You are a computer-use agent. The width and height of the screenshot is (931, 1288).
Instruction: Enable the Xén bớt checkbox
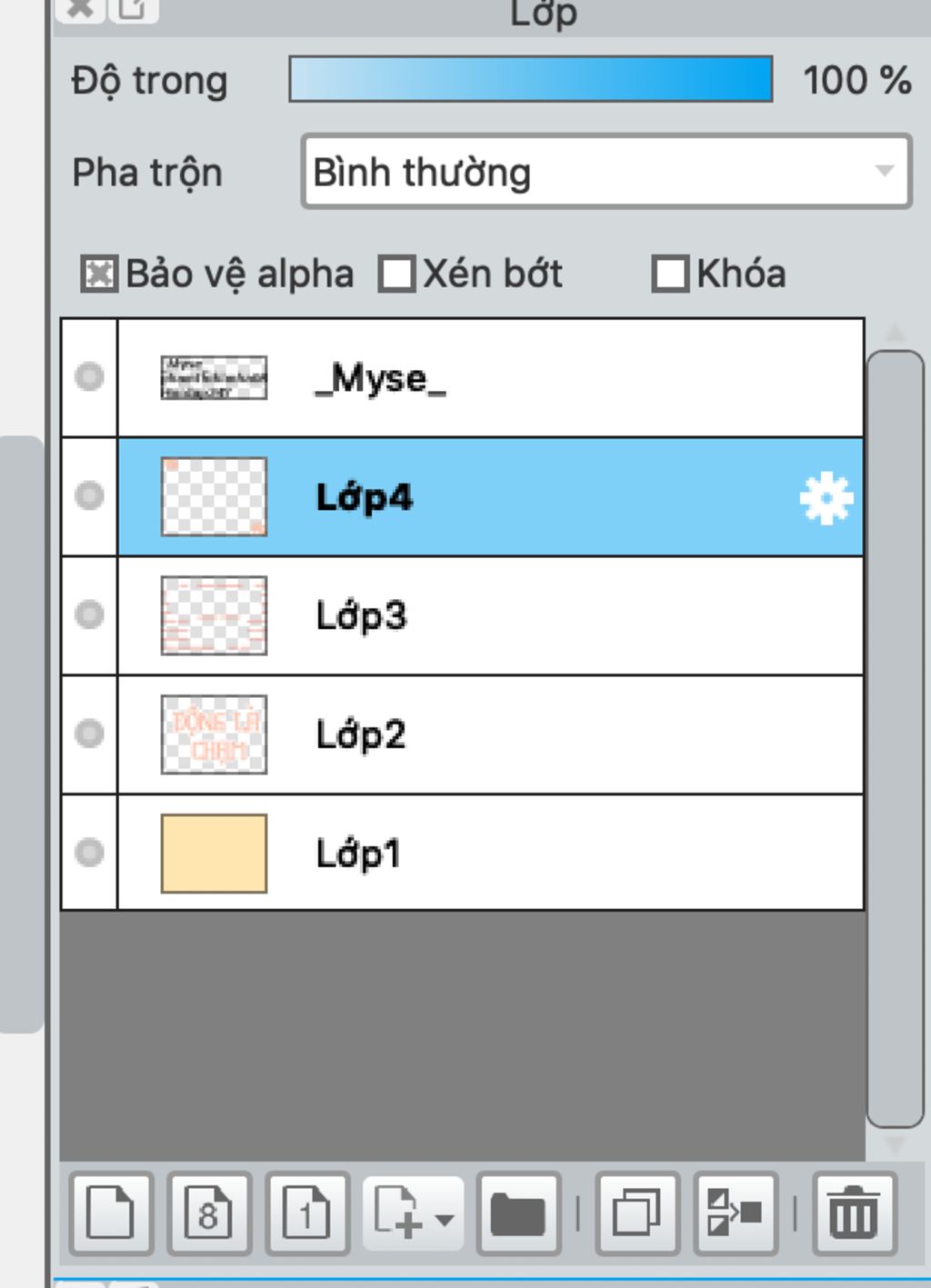coord(397,274)
